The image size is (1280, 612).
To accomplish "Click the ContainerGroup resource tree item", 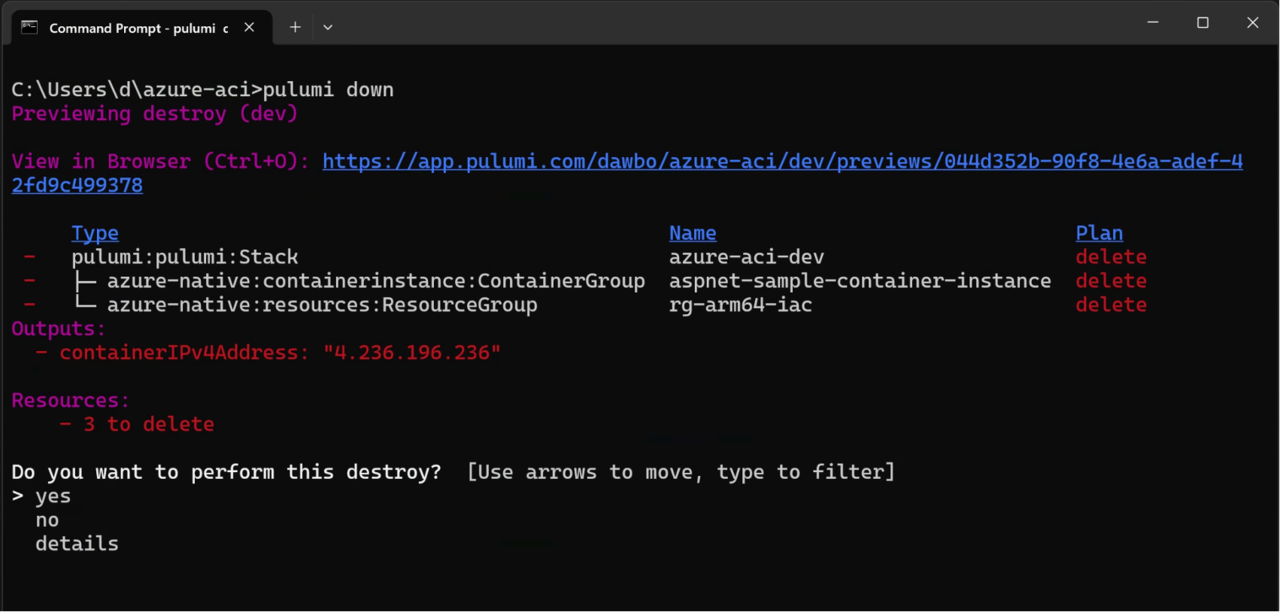I will [375, 281].
